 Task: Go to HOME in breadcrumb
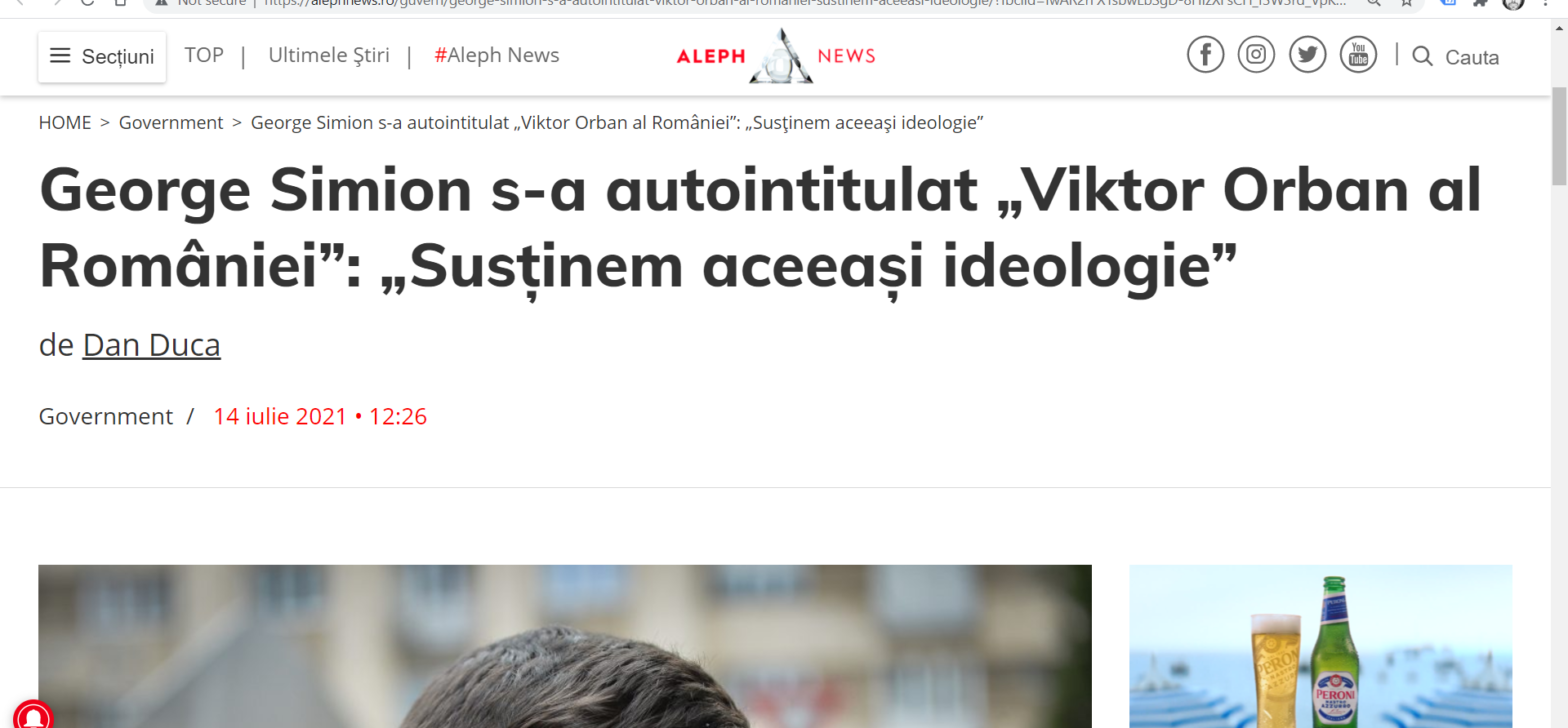(x=65, y=123)
